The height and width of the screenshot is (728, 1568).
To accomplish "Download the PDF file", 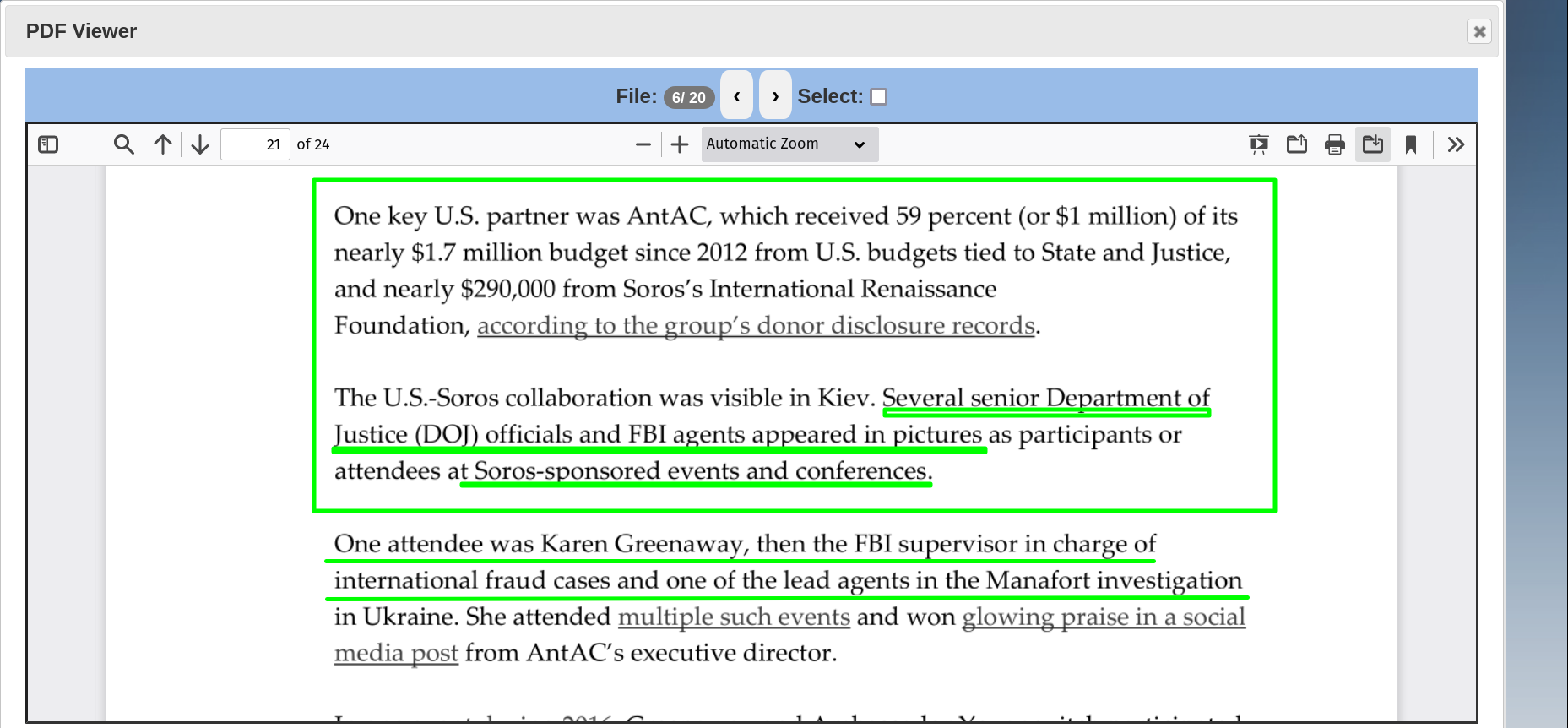I will (x=1373, y=144).
